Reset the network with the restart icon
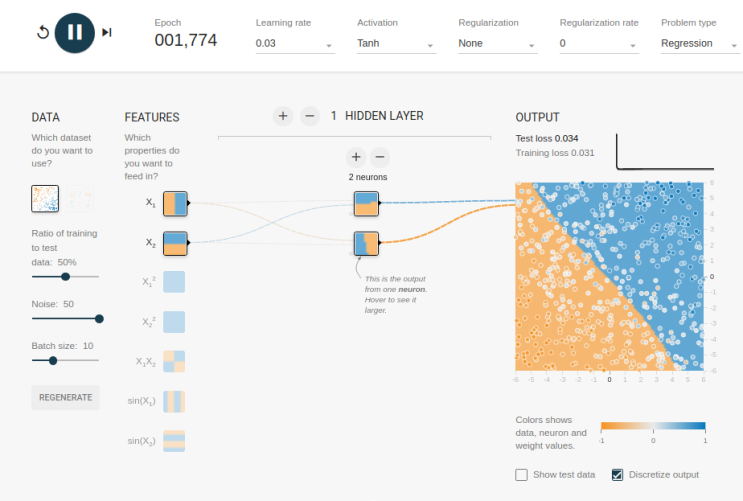This screenshot has height=501, width=743. (43, 32)
